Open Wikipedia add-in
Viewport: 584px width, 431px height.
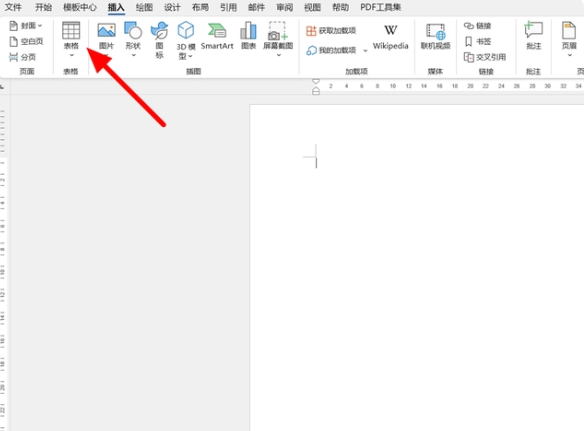(390, 37)
